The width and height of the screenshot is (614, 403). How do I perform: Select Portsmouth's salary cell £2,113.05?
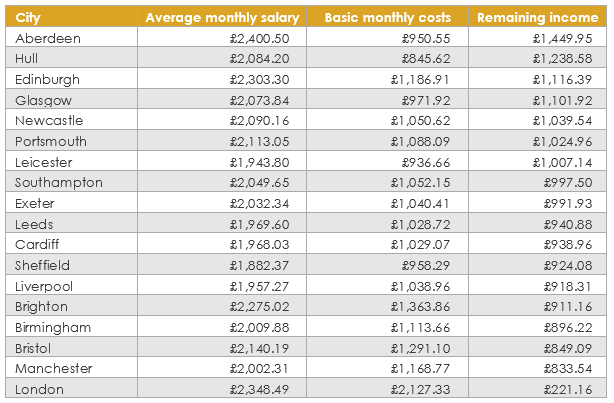260,141
